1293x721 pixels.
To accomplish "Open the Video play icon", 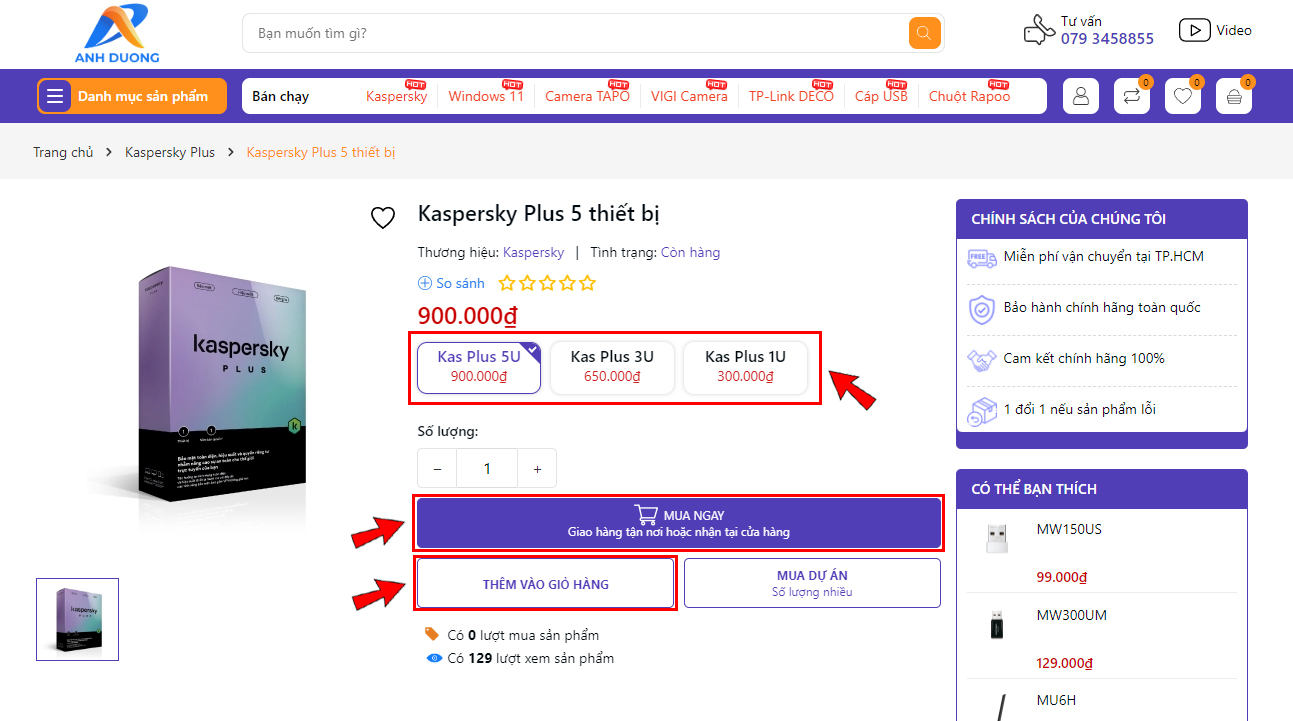I will 1195,30.
